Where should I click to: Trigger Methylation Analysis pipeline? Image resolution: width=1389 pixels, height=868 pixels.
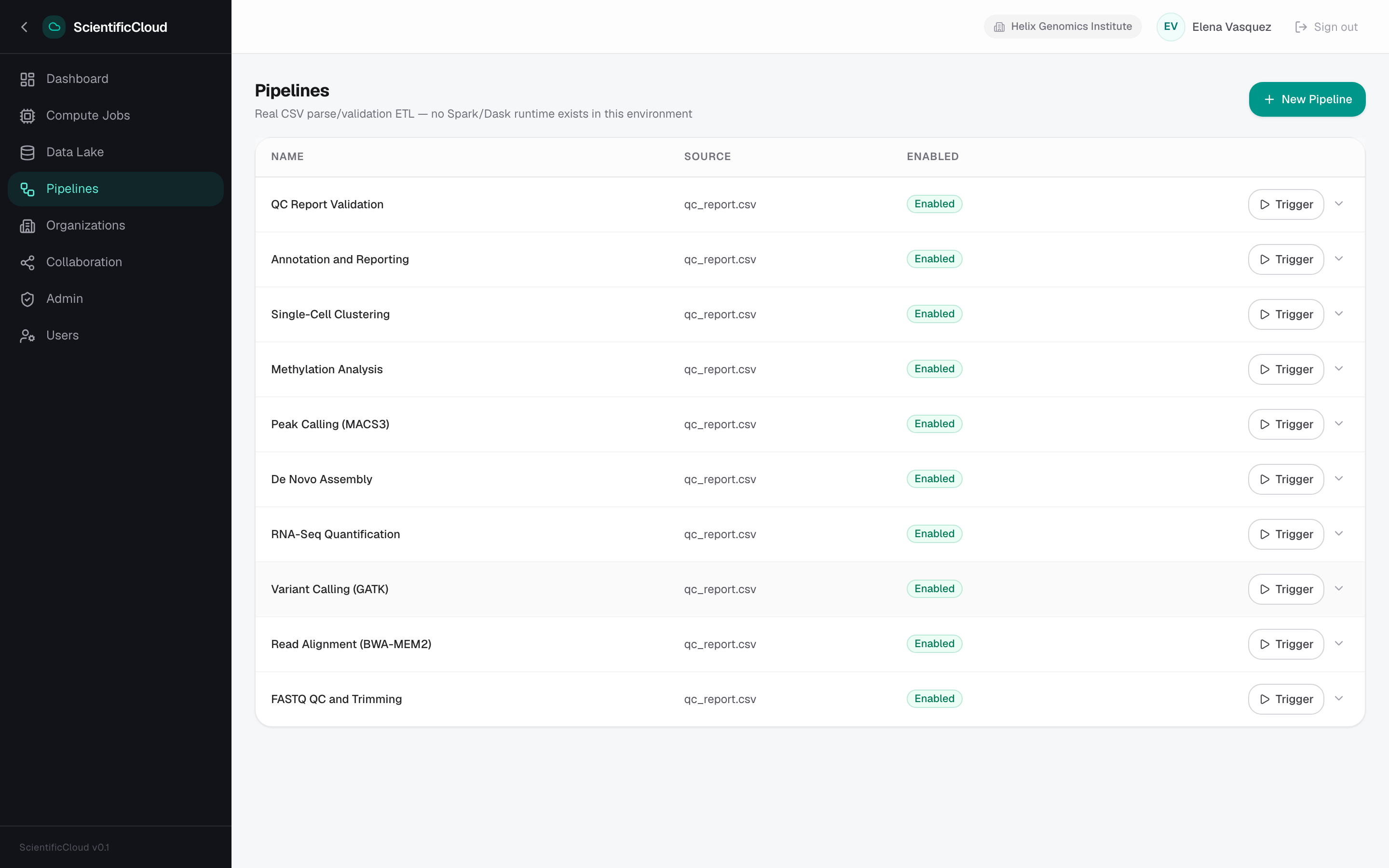click(x=1286, y=369)
